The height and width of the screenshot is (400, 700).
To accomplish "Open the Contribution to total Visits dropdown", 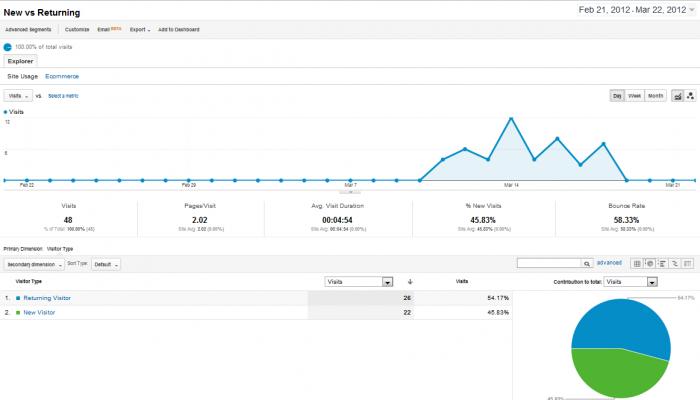I will coord(630,282).
